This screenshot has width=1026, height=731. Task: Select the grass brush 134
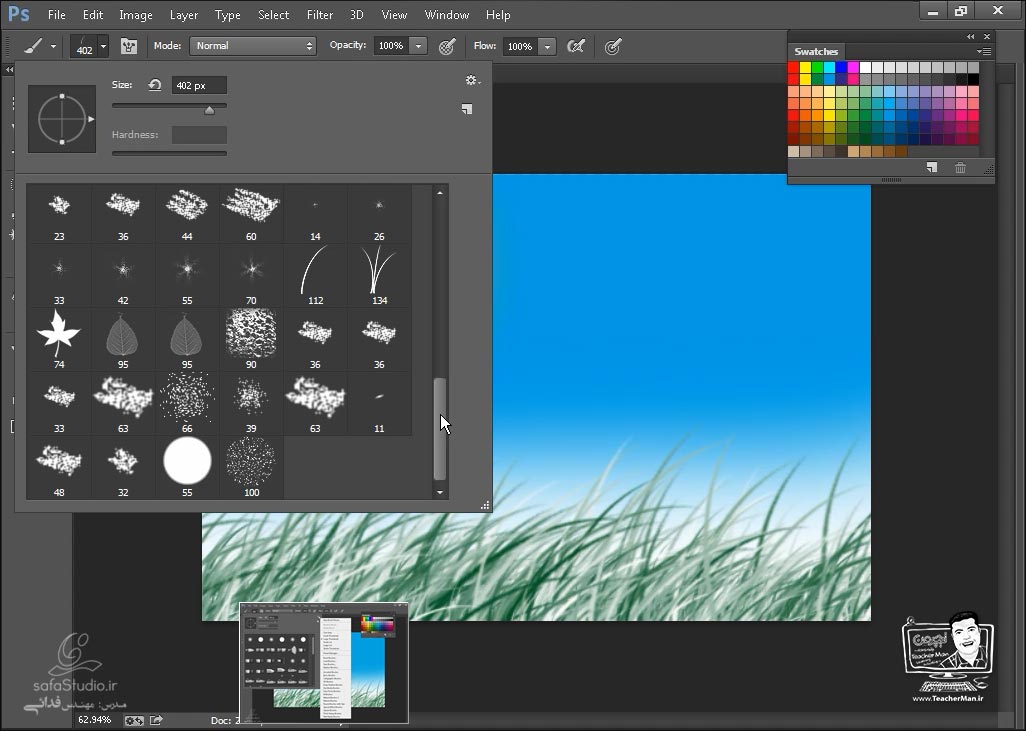(380, 276)
